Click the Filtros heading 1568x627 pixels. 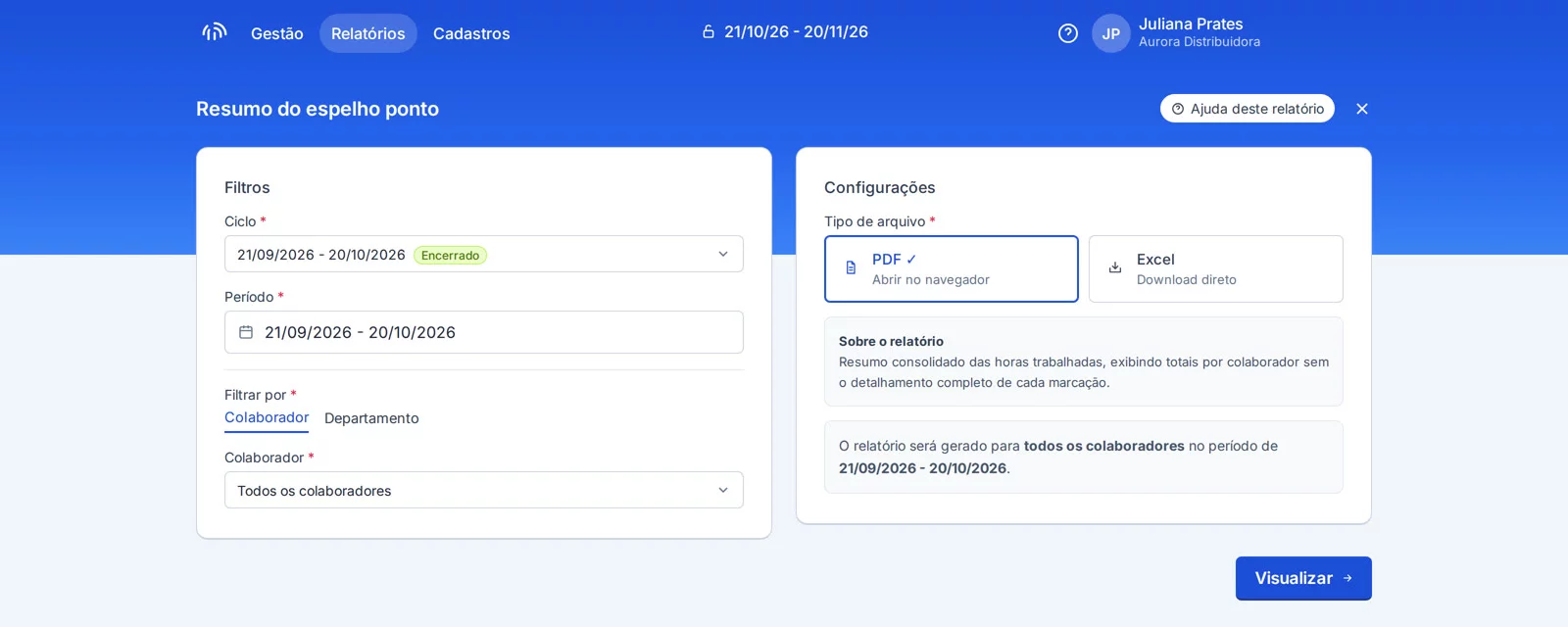247,187
